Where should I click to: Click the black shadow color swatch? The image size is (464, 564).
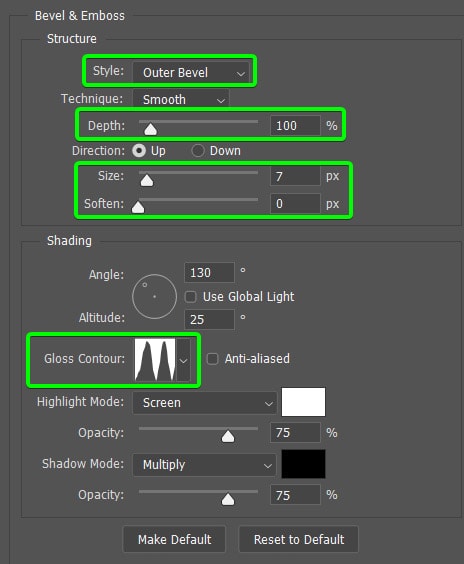pos(303,464)
